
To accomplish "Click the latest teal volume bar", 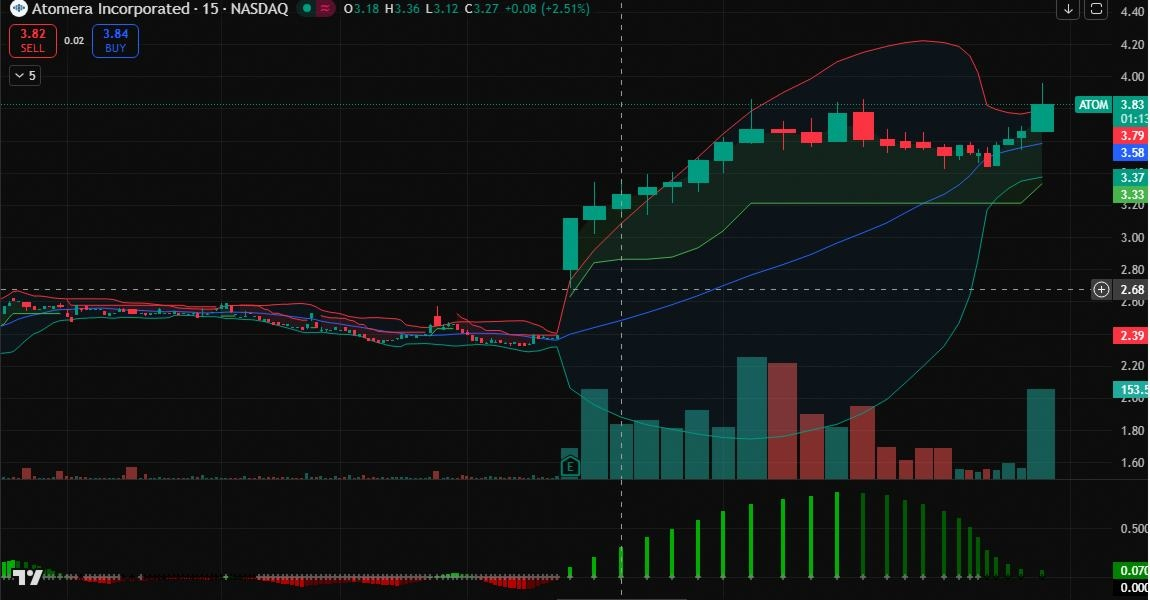I will point(1041,434).
